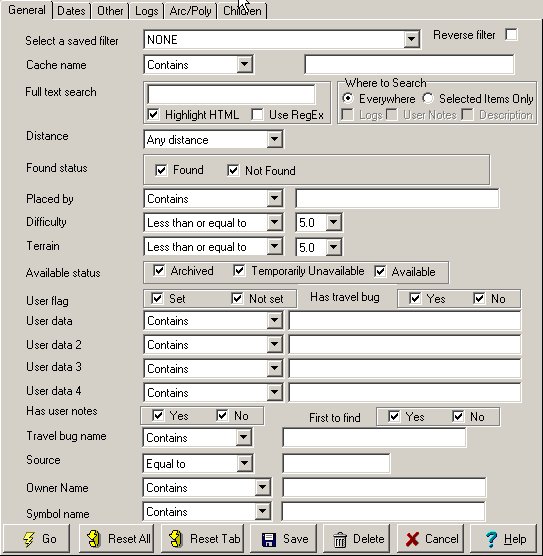This screenshot has height=556, width=543.
Task: Open Travel bug name condition dropdown
Action: click(244, 438)
